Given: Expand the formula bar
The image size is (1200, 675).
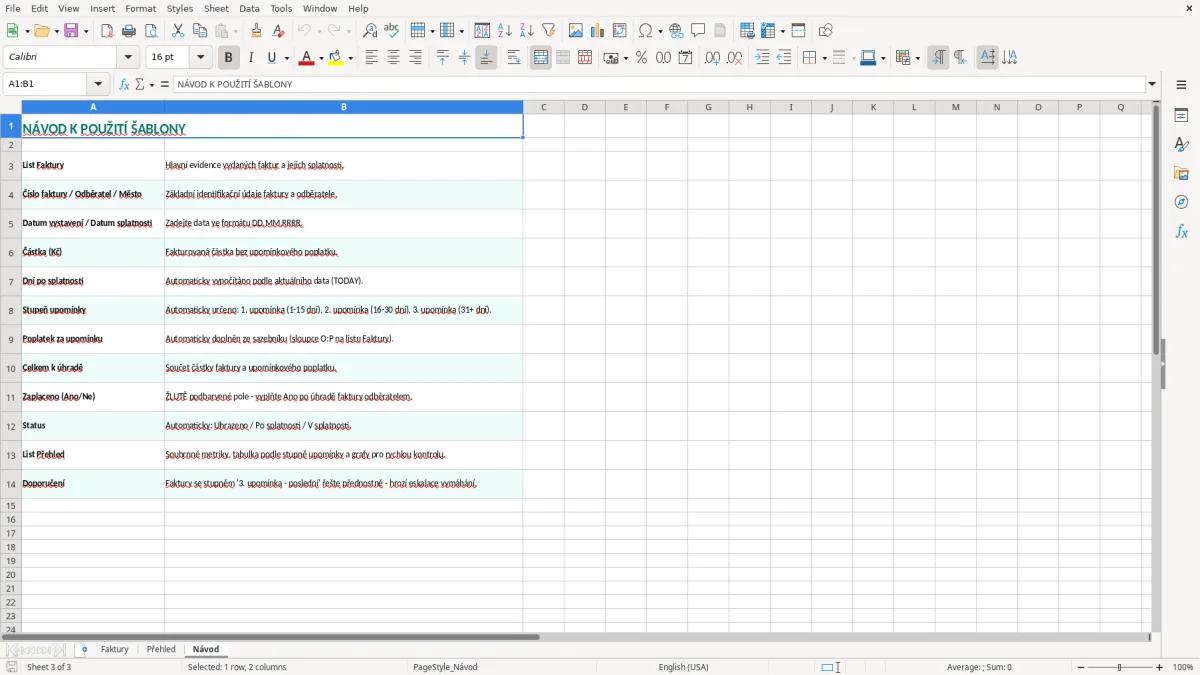Looking at the screenshot, I should click(x=1152, y=84).
